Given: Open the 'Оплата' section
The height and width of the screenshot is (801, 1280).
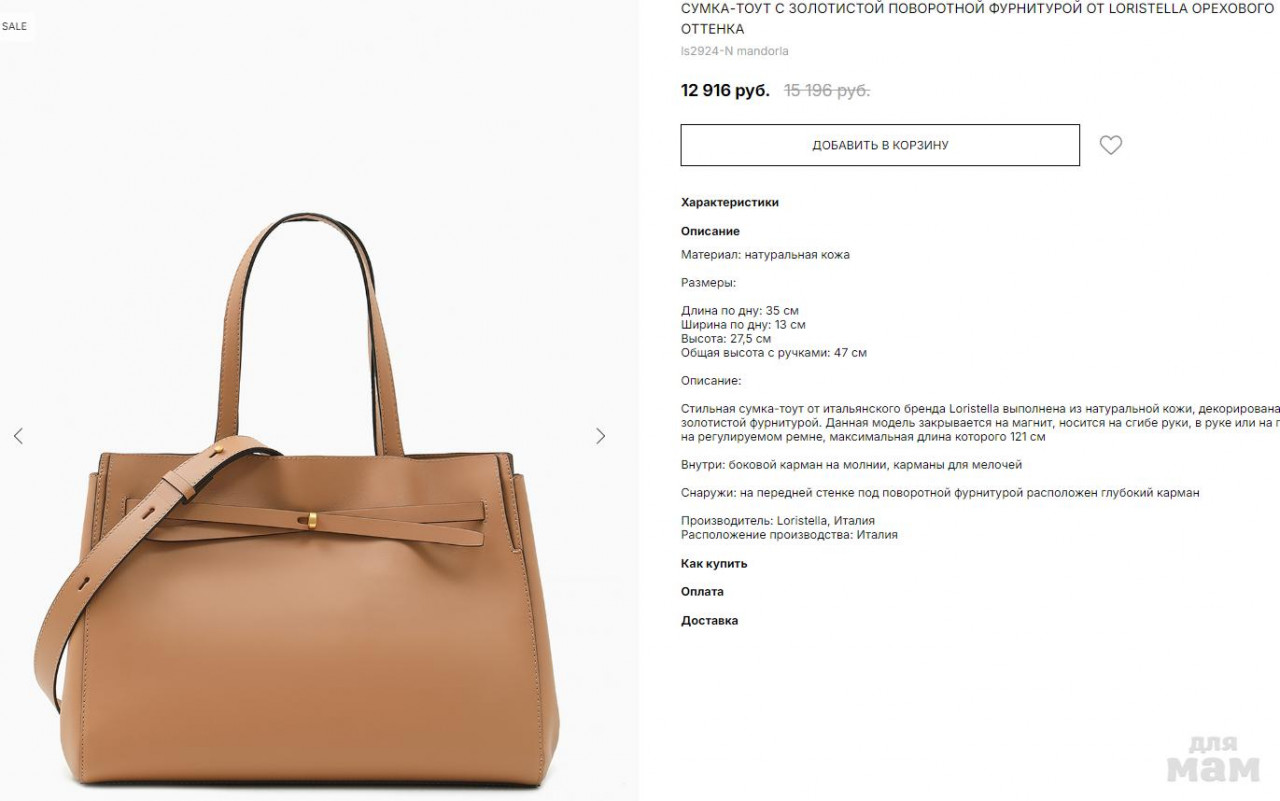Looking at the screenshot, I should pyautogui.click(x=702, y=592).
